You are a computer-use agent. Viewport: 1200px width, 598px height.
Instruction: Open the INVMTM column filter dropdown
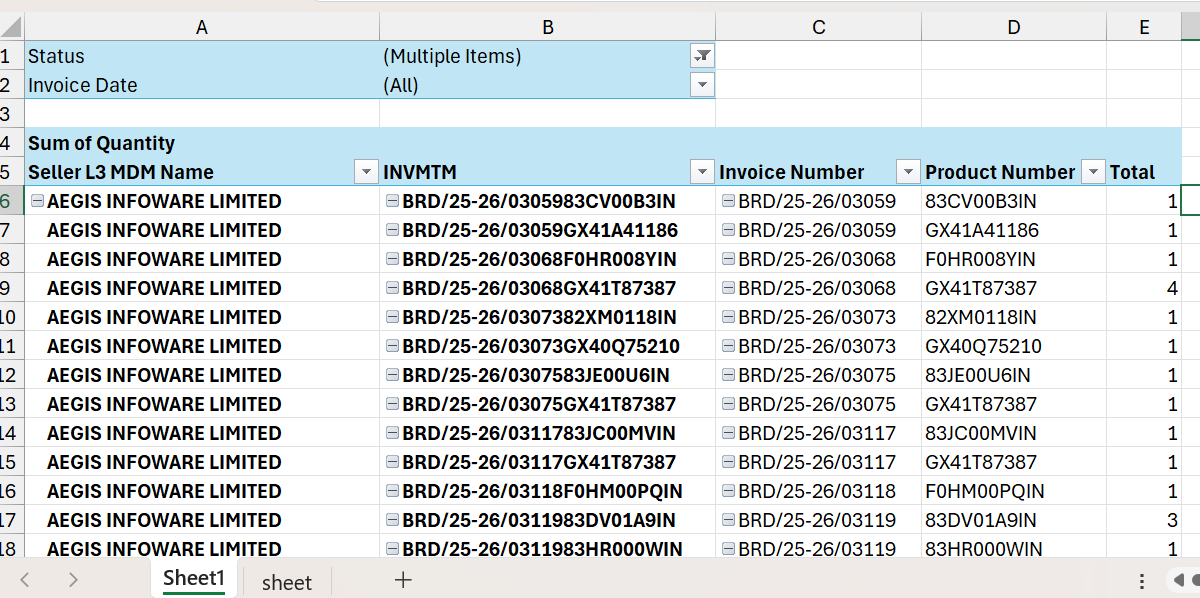click(703, 172)
